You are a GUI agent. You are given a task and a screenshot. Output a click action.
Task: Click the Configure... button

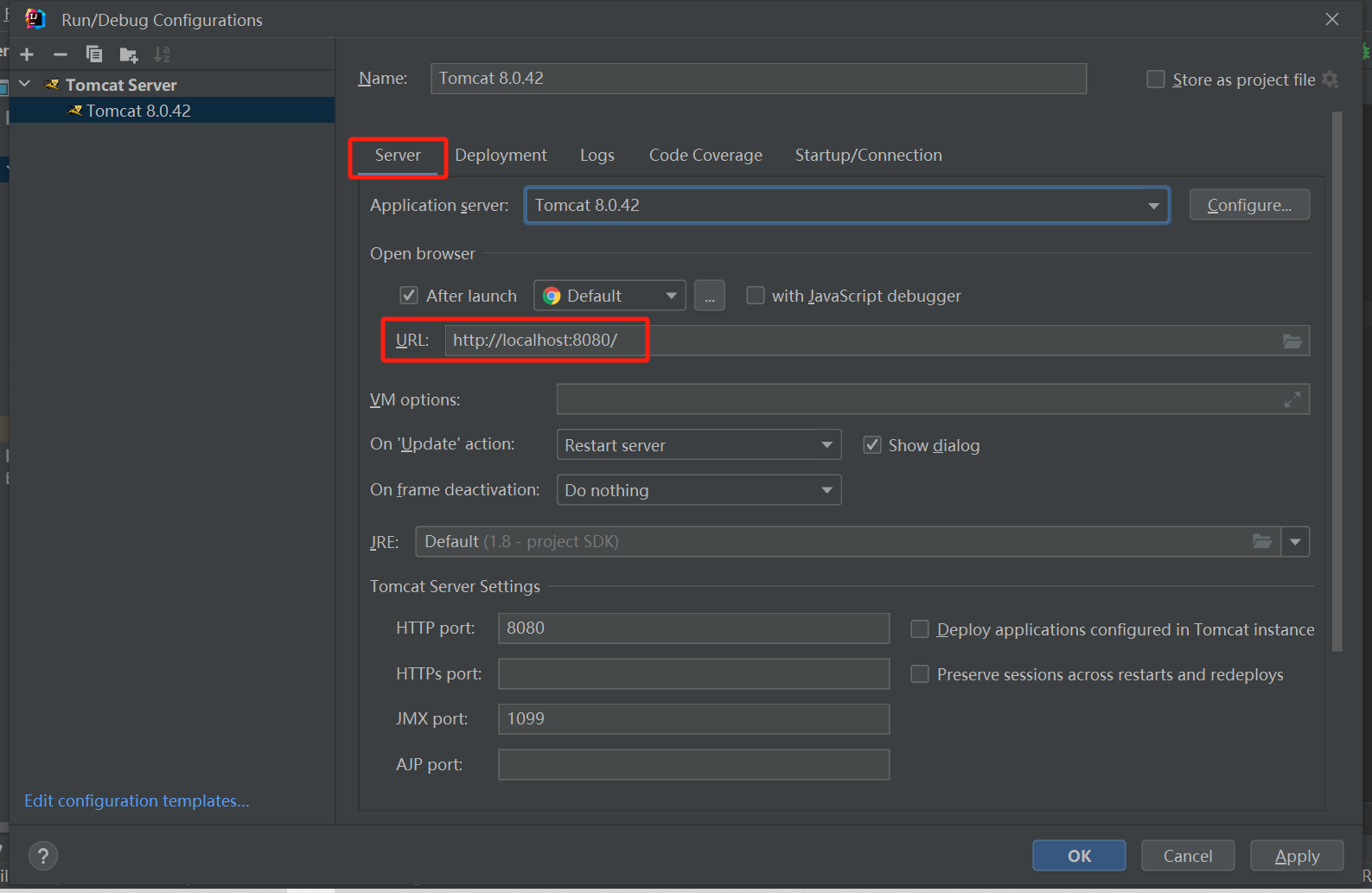tap(1249, 205)
